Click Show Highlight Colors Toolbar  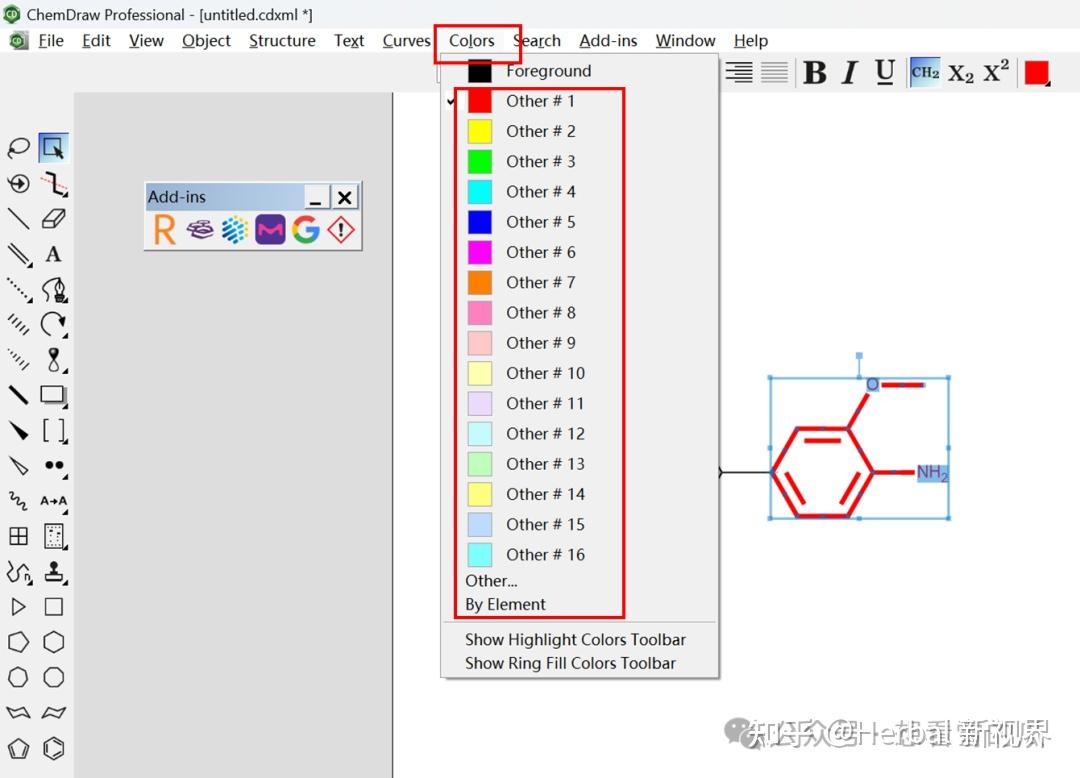pos(576,639)
